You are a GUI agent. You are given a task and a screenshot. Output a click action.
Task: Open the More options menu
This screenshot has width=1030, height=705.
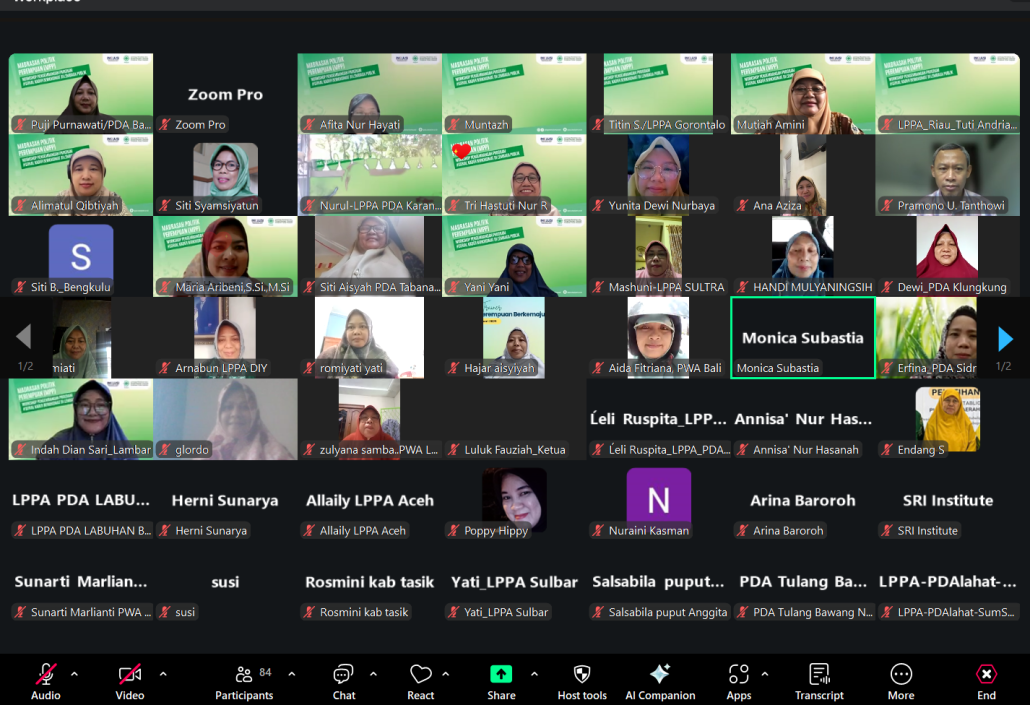click(900, 681)
